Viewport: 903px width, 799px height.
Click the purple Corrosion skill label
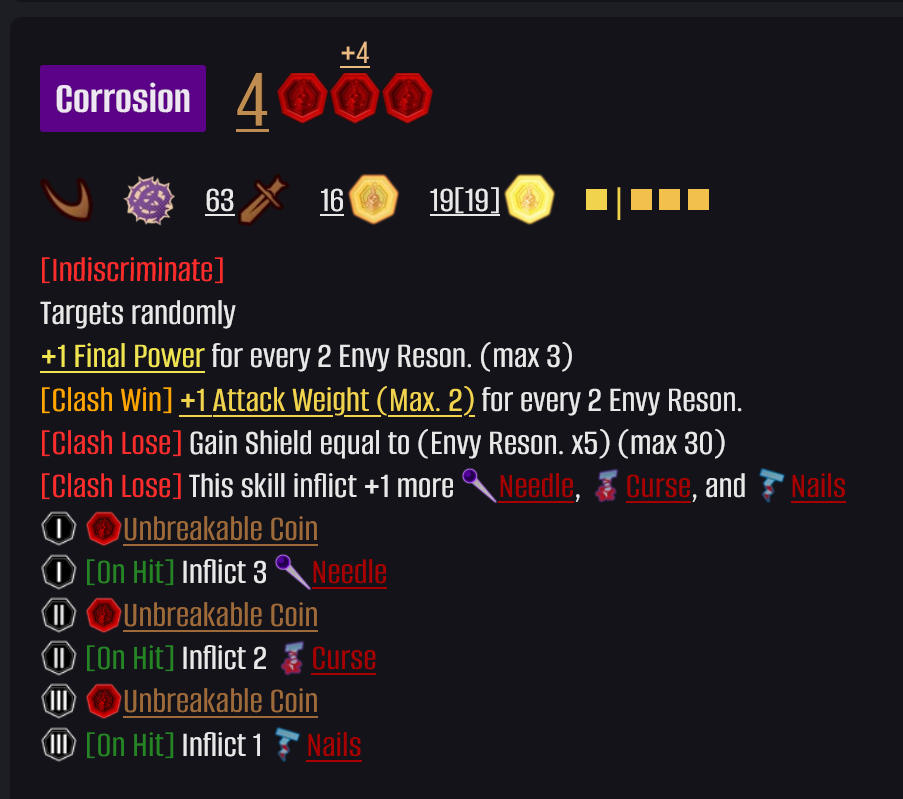[x=123, y=99]
